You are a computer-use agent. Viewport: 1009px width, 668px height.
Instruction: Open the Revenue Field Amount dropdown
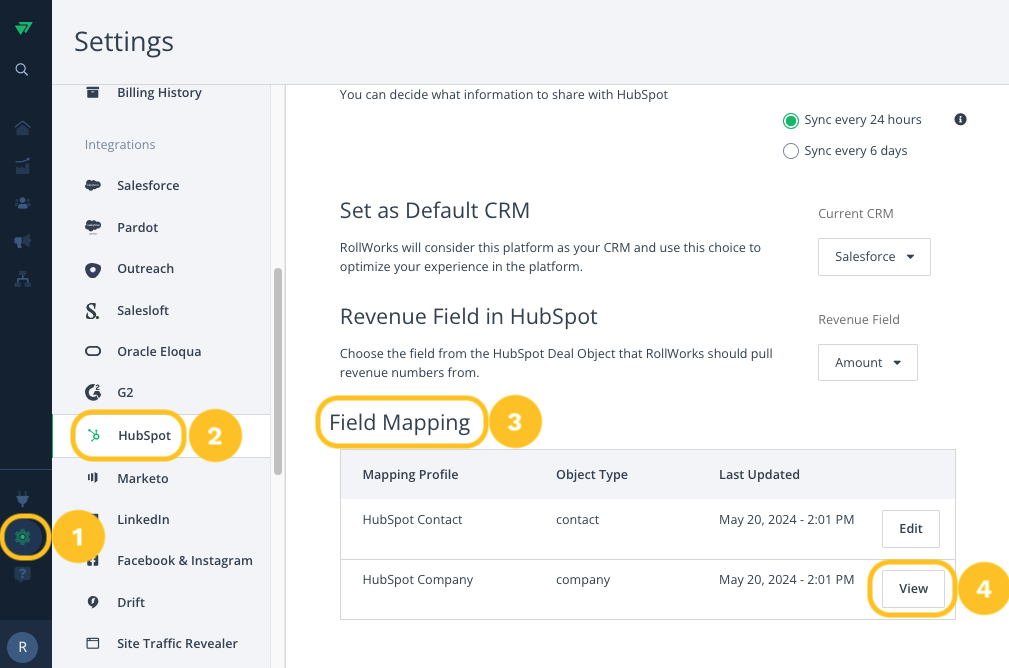867,362
